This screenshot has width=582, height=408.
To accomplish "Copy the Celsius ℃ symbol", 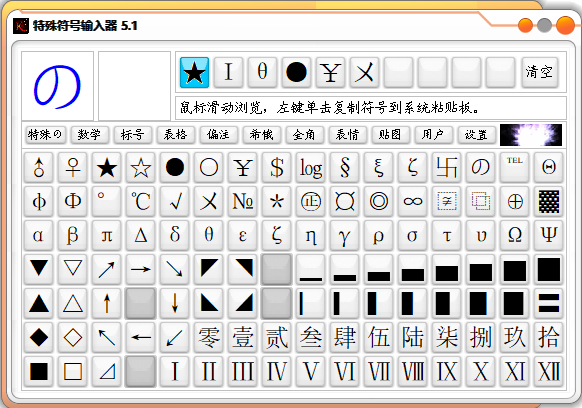I will [141, 202].
